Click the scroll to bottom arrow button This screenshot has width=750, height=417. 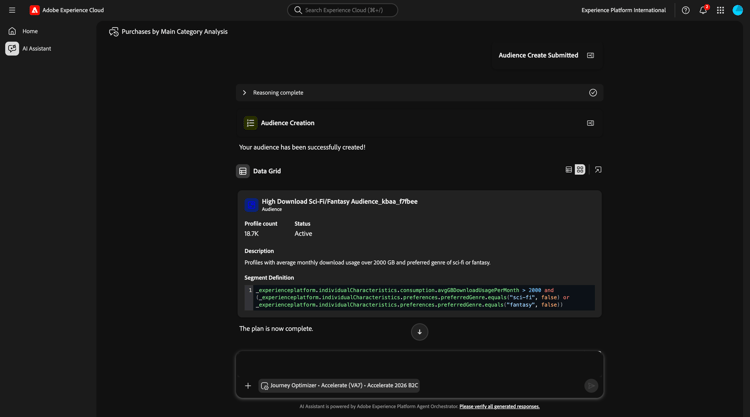419,332
